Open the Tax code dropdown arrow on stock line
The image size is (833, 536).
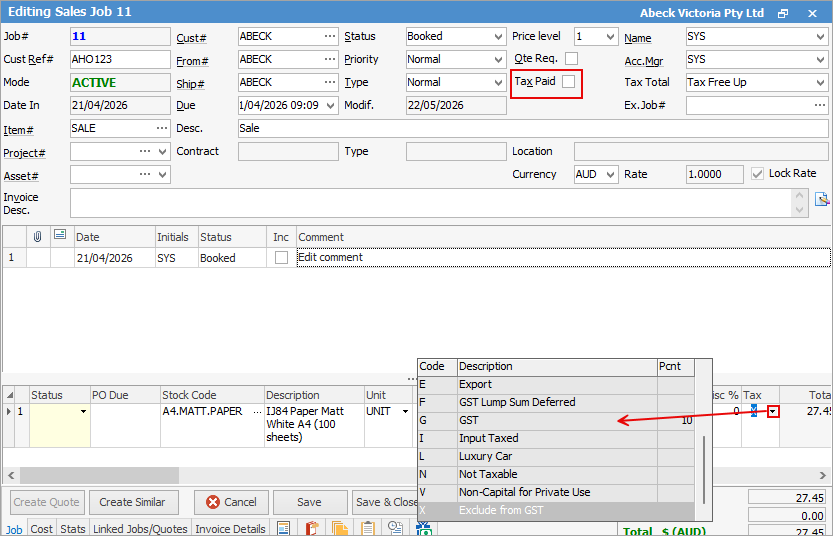[x=773, y=411]
